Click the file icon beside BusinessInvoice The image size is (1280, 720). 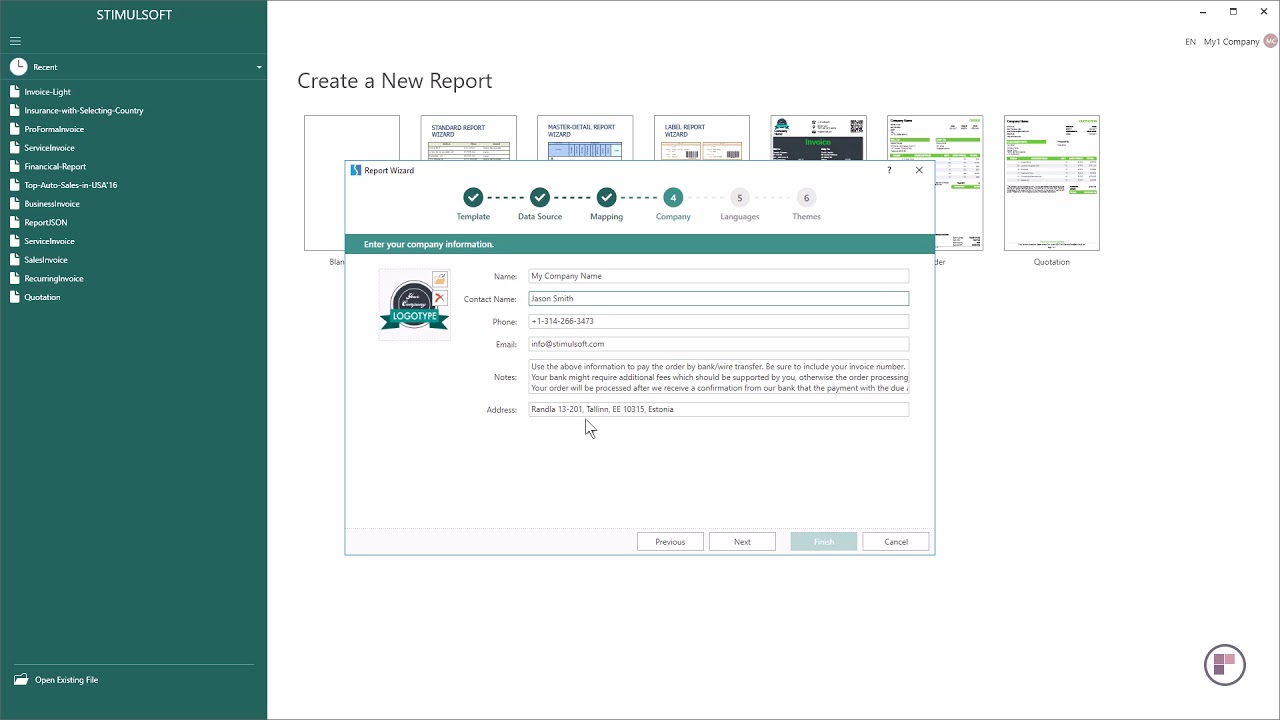click(15, 204)
